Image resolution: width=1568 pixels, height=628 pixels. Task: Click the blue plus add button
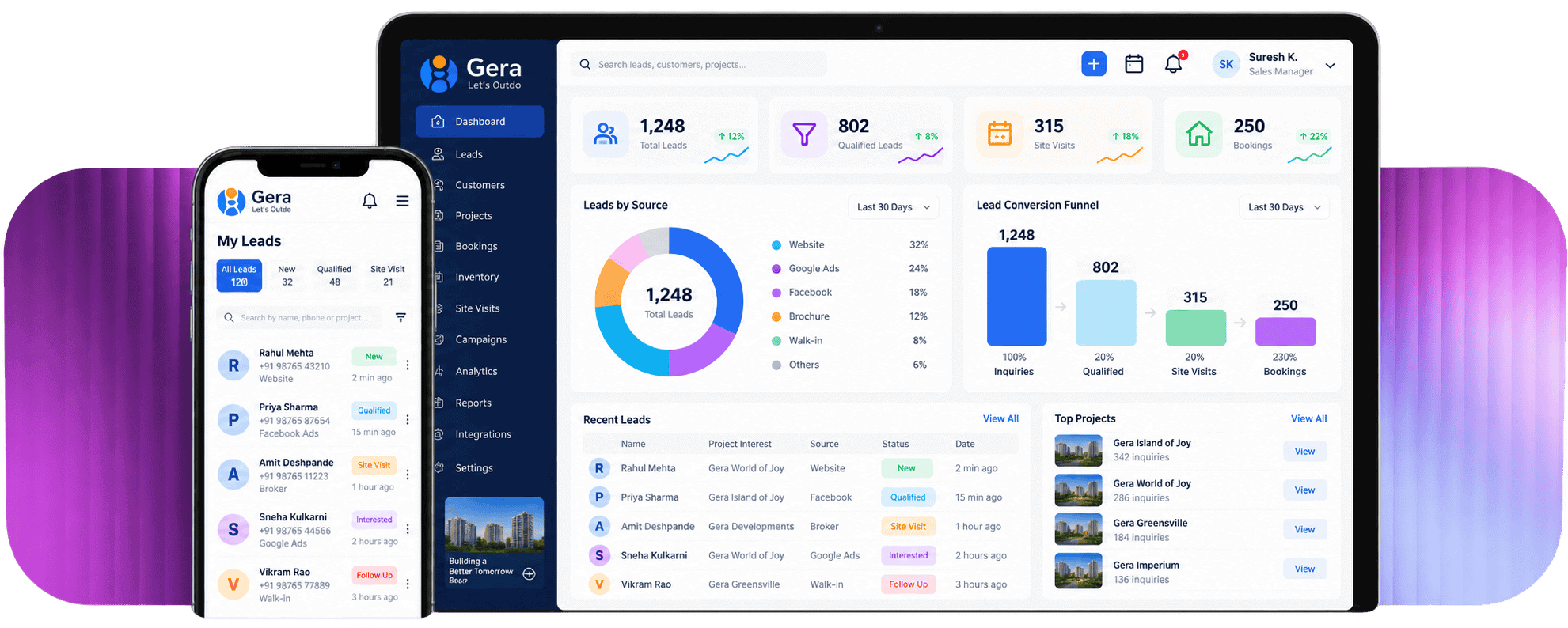(x=1093, y=64)
